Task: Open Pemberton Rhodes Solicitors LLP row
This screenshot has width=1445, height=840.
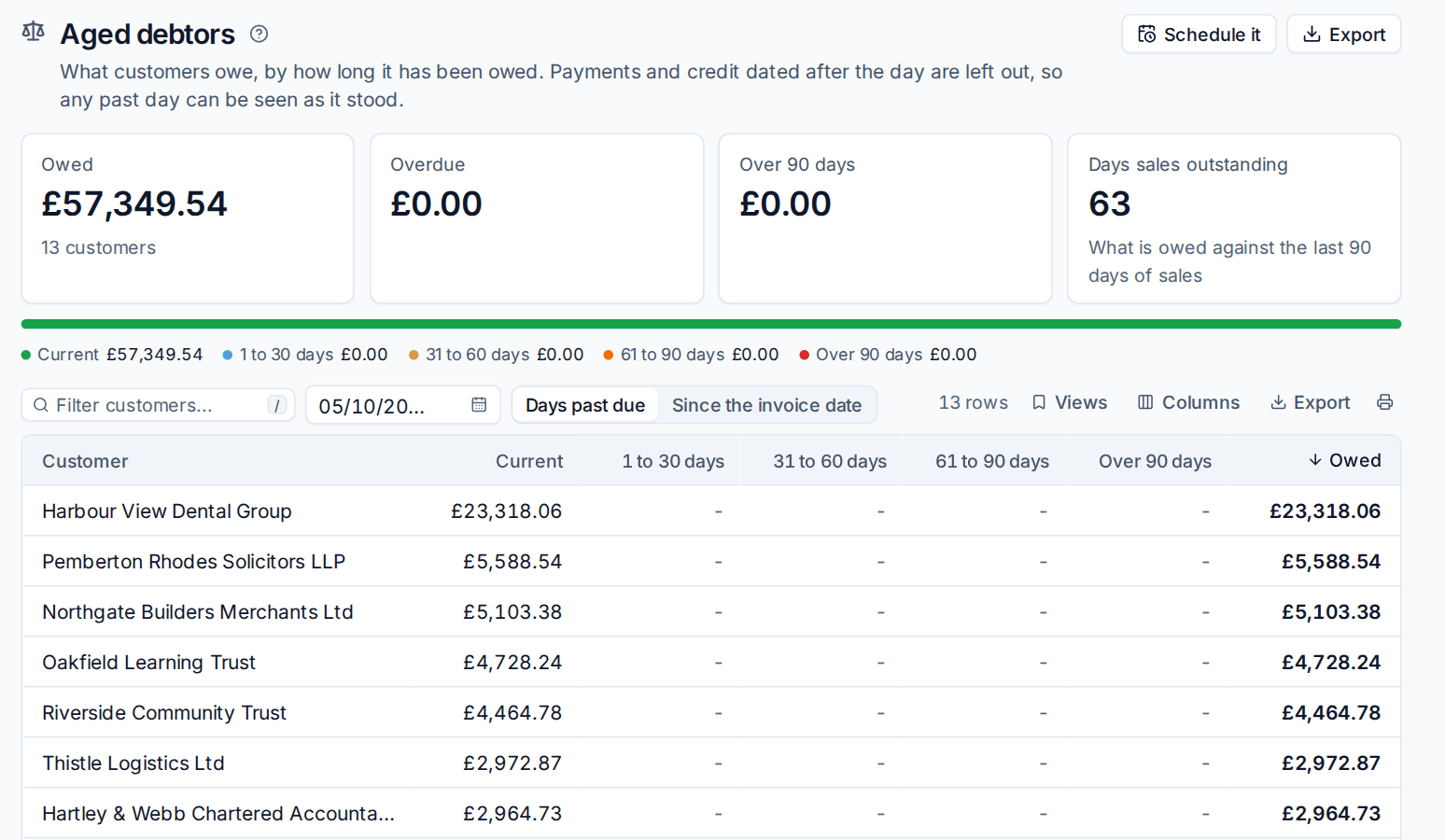Action: click(x=711, y=562)
